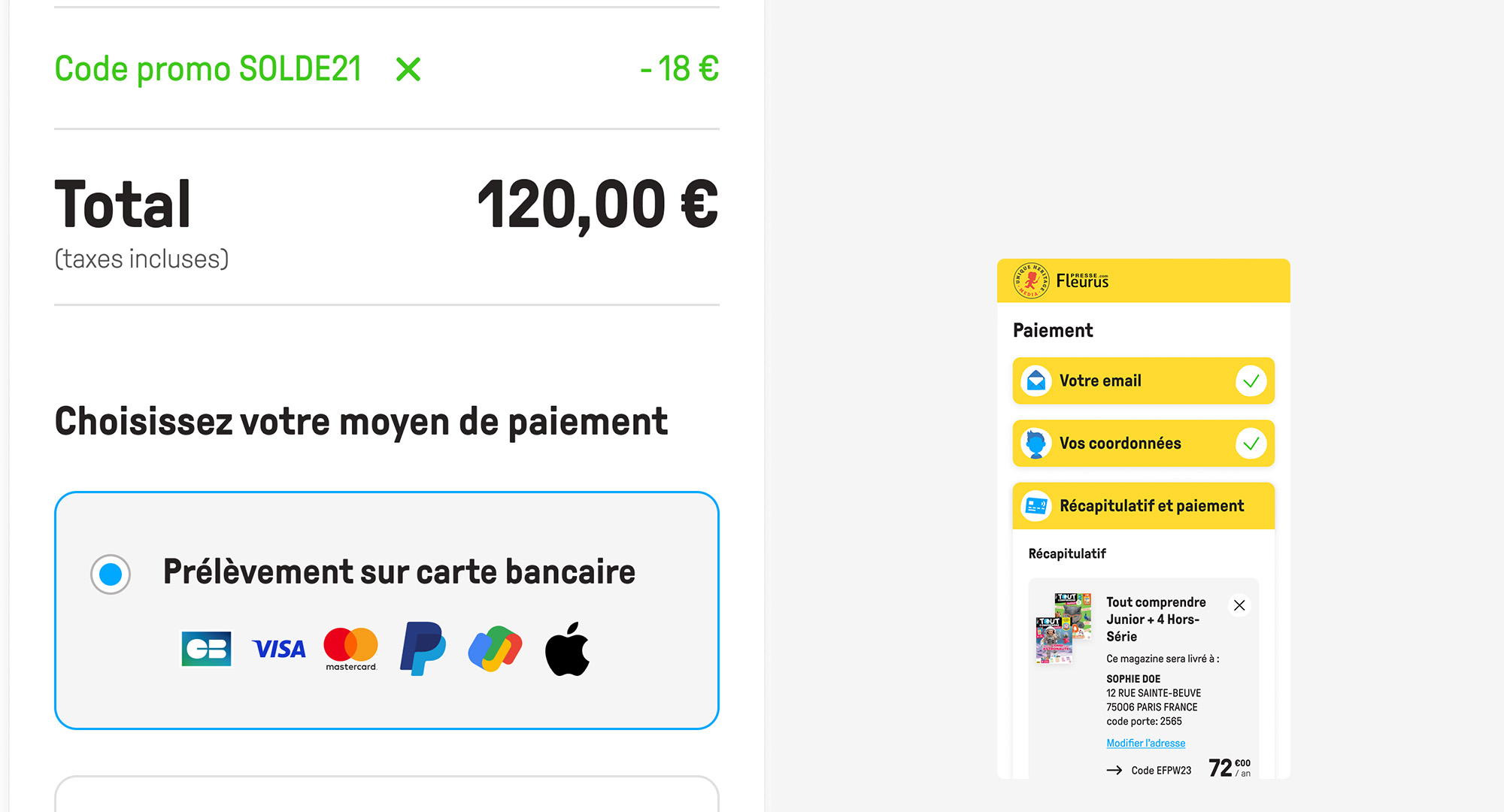1504x812 pixels.
Task: Click the Visa logo
Action: [x=279, y=649]
